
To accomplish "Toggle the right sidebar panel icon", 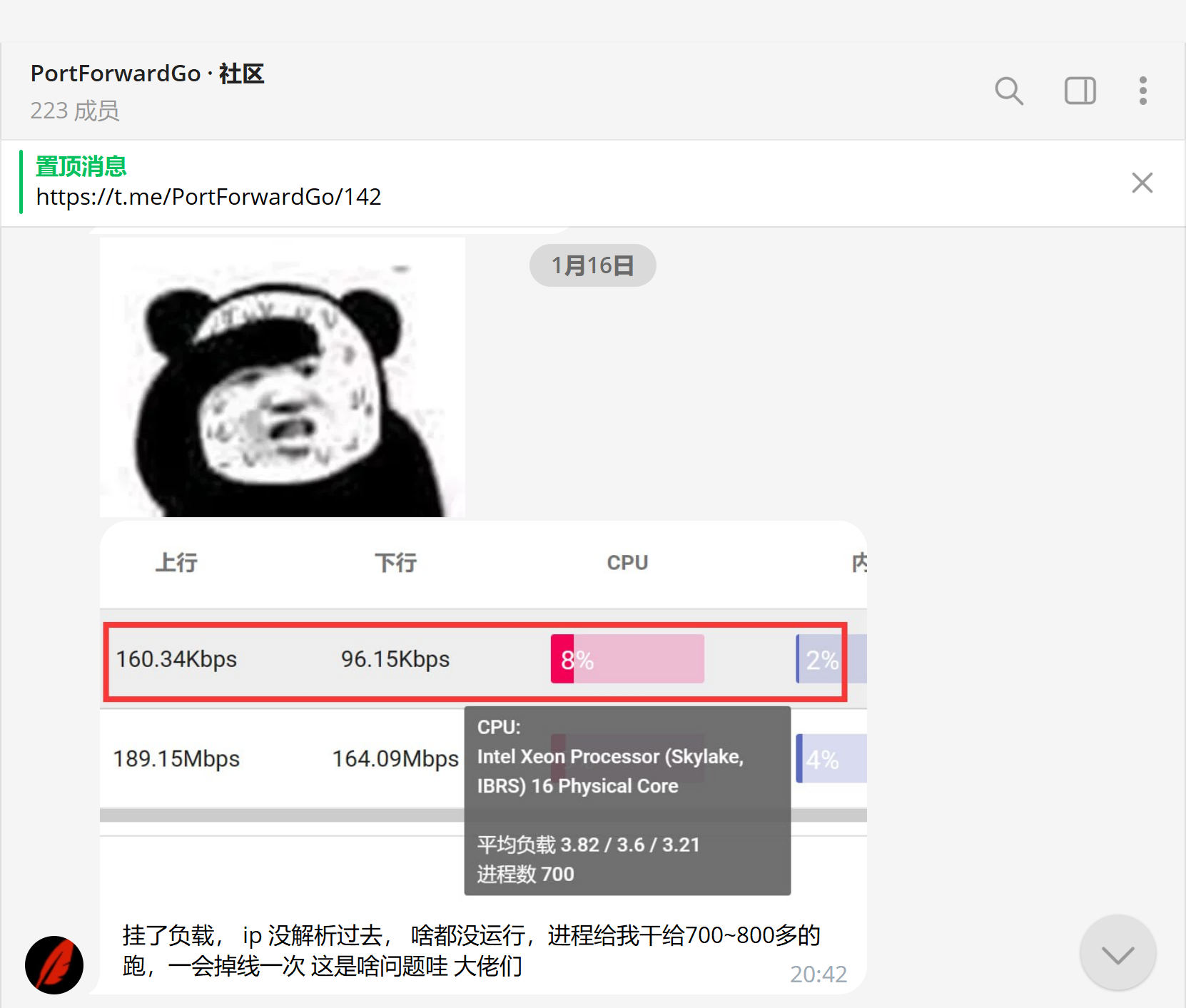I will (x=1080, y=91).
